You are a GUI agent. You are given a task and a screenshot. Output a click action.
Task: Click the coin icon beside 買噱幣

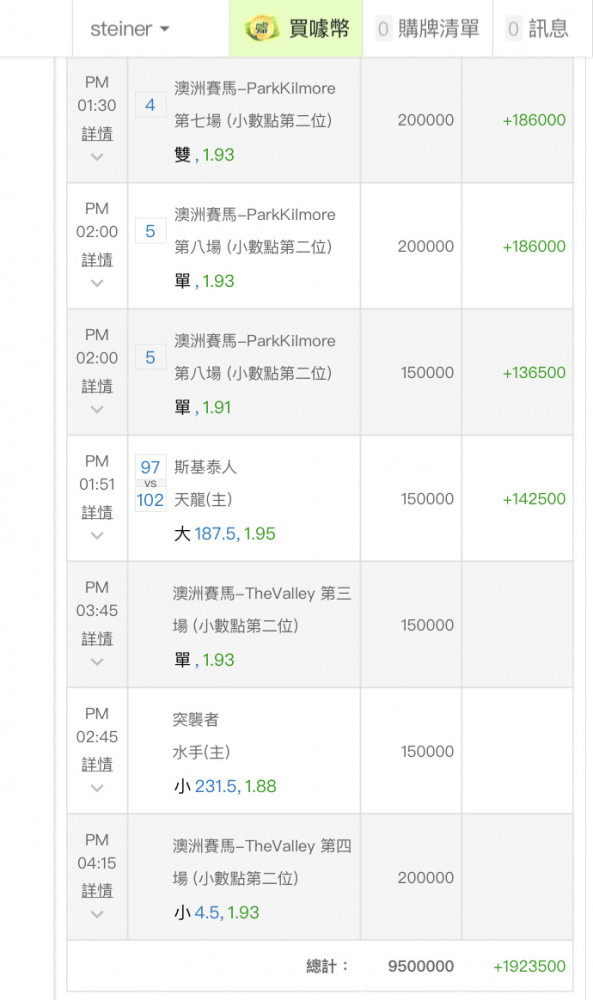pos(261,29)
